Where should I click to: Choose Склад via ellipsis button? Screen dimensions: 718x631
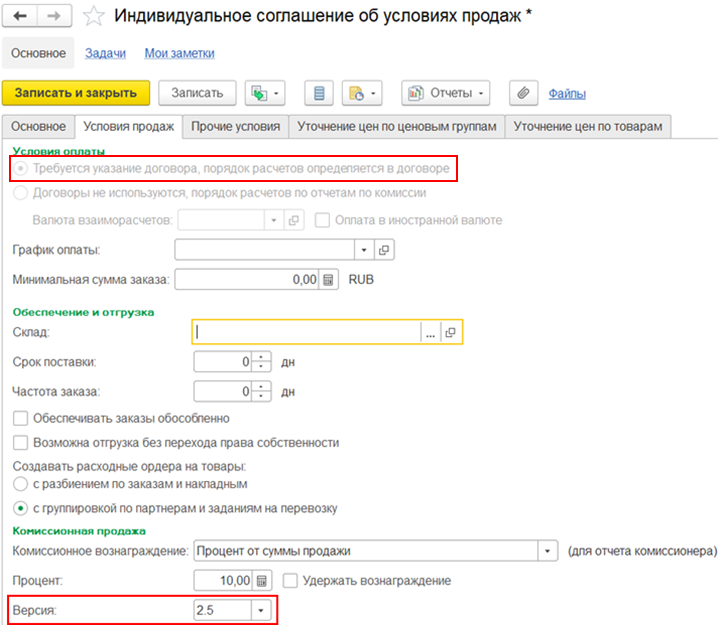430,332
